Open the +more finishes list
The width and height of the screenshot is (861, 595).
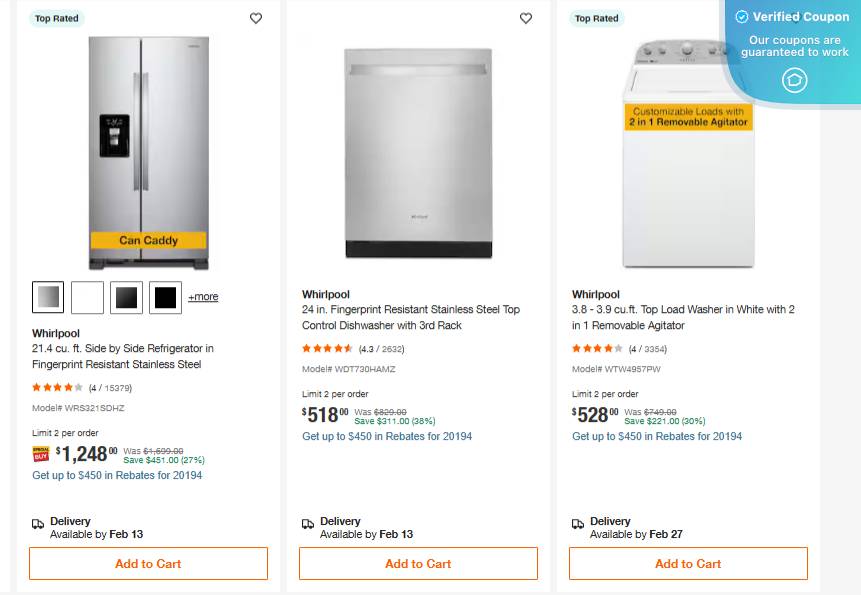203,297
